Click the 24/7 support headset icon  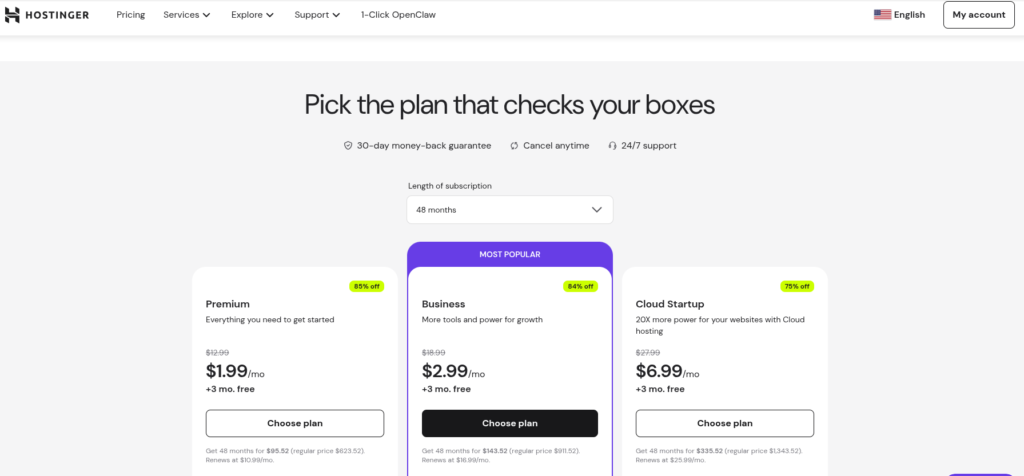613,145
